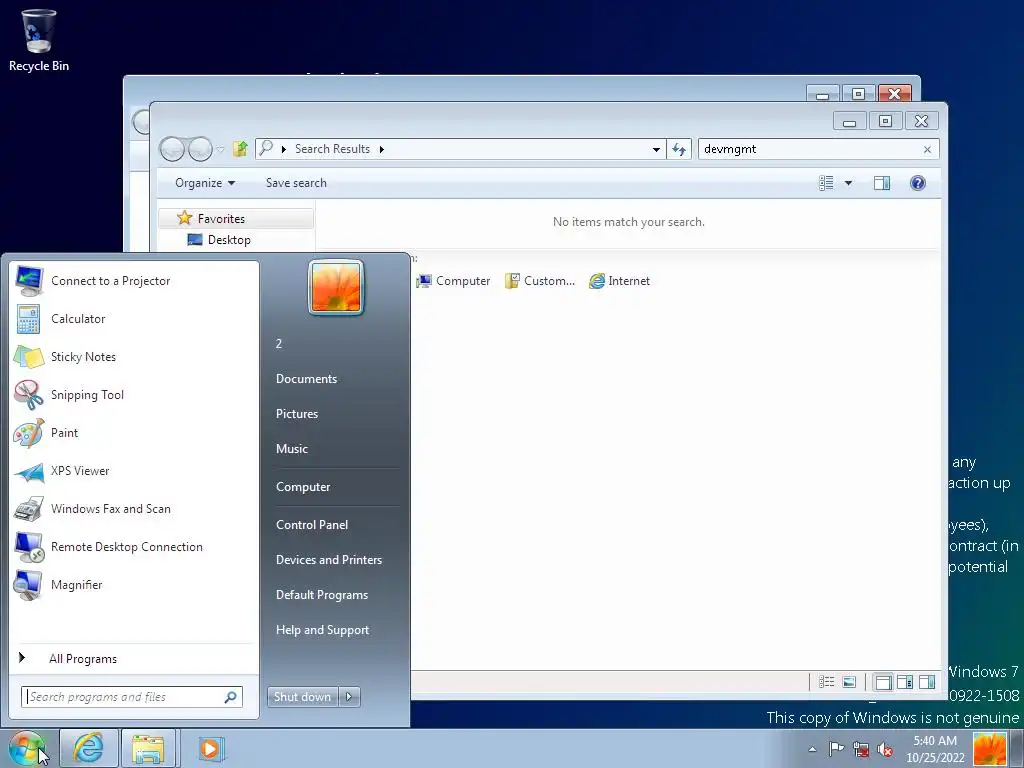The height and width of the screenshot is (768, 1024).
Task: Click the network tray icon
Action: point(861,749)
